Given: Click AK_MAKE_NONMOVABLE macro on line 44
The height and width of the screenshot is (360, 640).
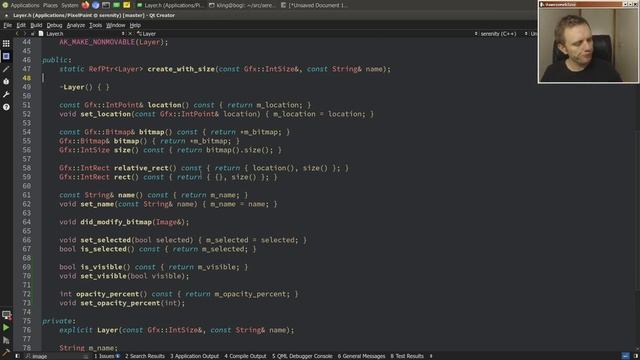Looking at the screenshot, I should click(x=97, y=42).
